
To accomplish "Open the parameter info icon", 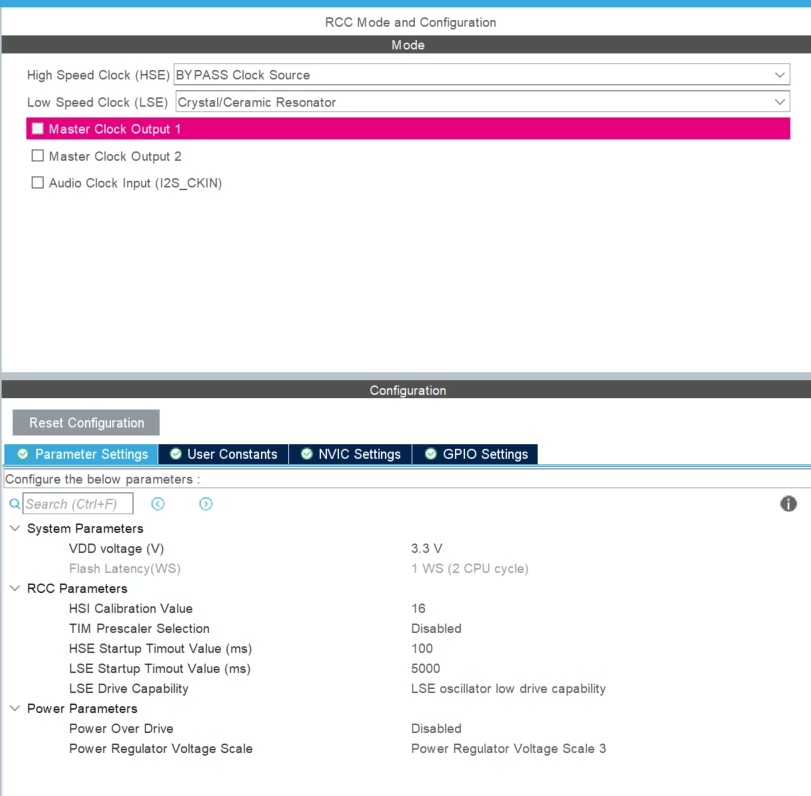I will (x=788, y=504).
